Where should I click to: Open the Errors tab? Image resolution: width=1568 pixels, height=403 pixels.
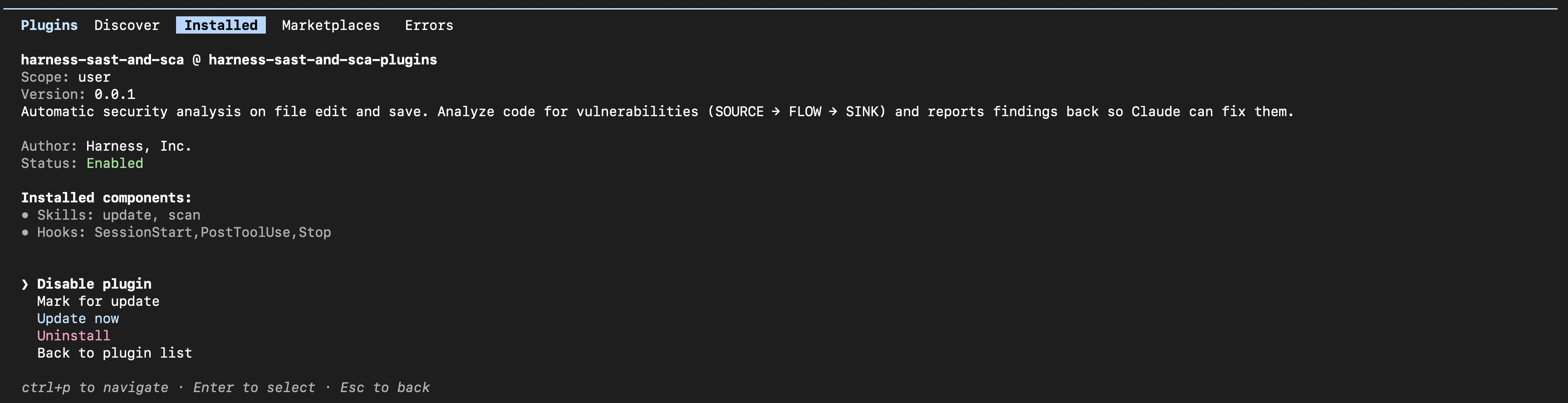click(x=428, y=25)
